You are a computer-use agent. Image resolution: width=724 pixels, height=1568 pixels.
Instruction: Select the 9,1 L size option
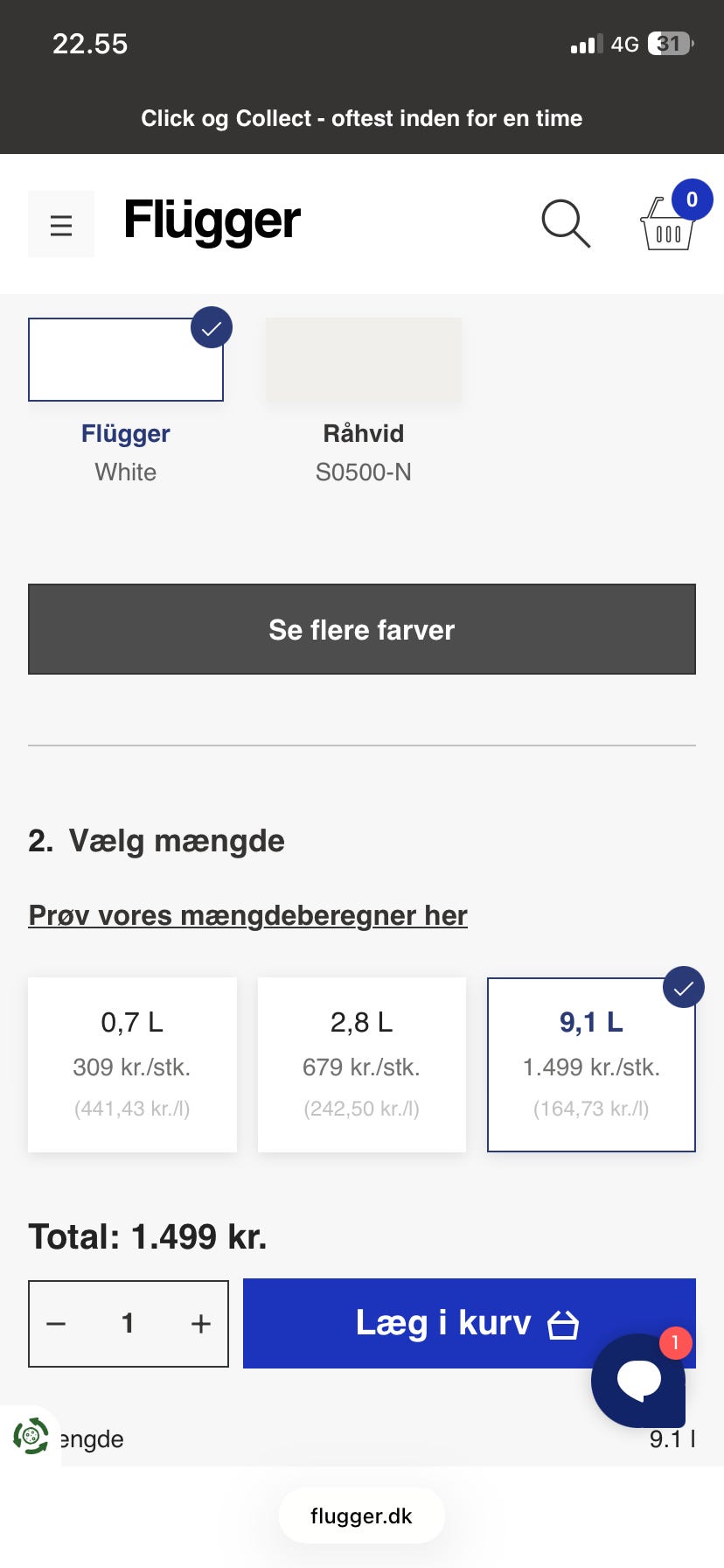591,1064
